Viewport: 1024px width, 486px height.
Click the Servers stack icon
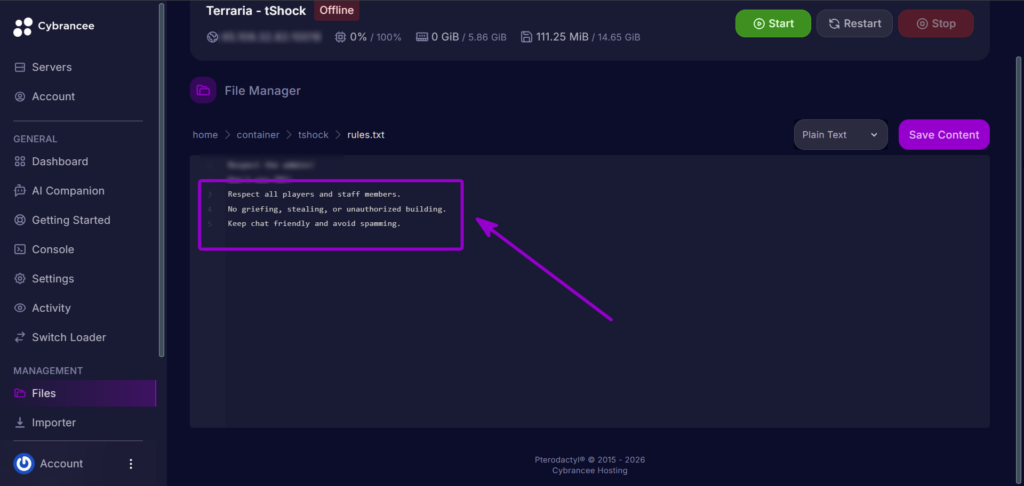(20, 67)
